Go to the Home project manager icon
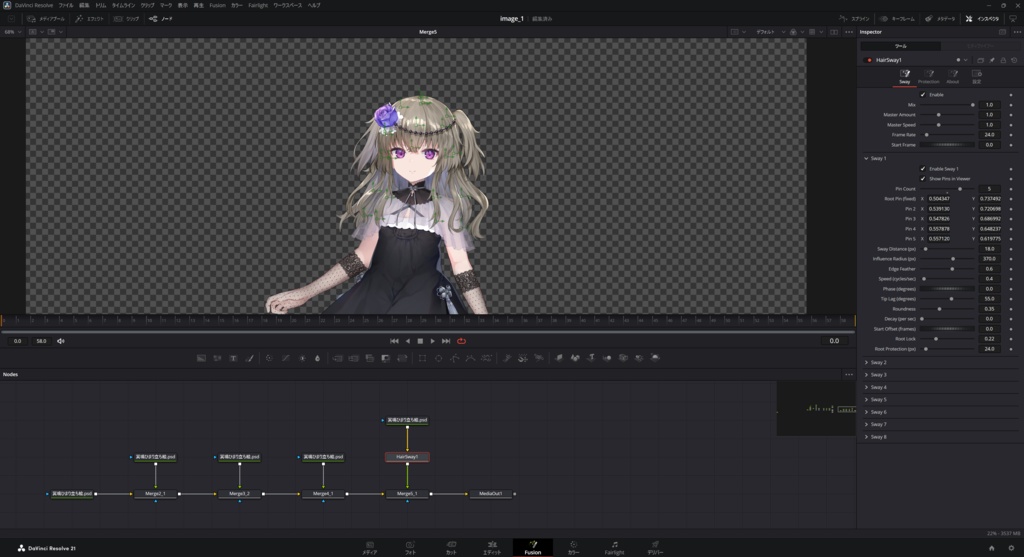The height and width of the screenshot is (557, 1024). click(991, 549)
